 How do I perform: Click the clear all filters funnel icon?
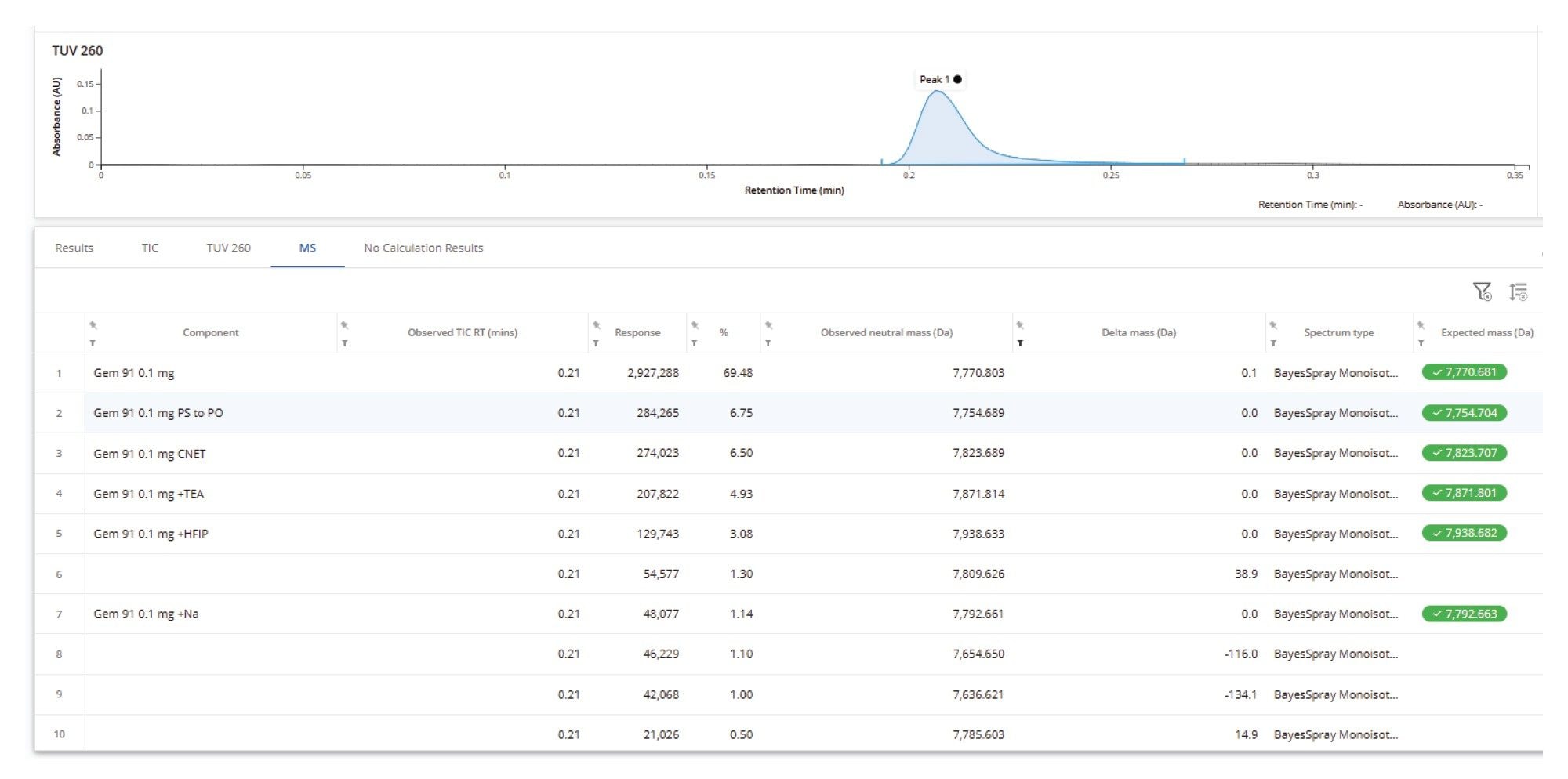1481,292
